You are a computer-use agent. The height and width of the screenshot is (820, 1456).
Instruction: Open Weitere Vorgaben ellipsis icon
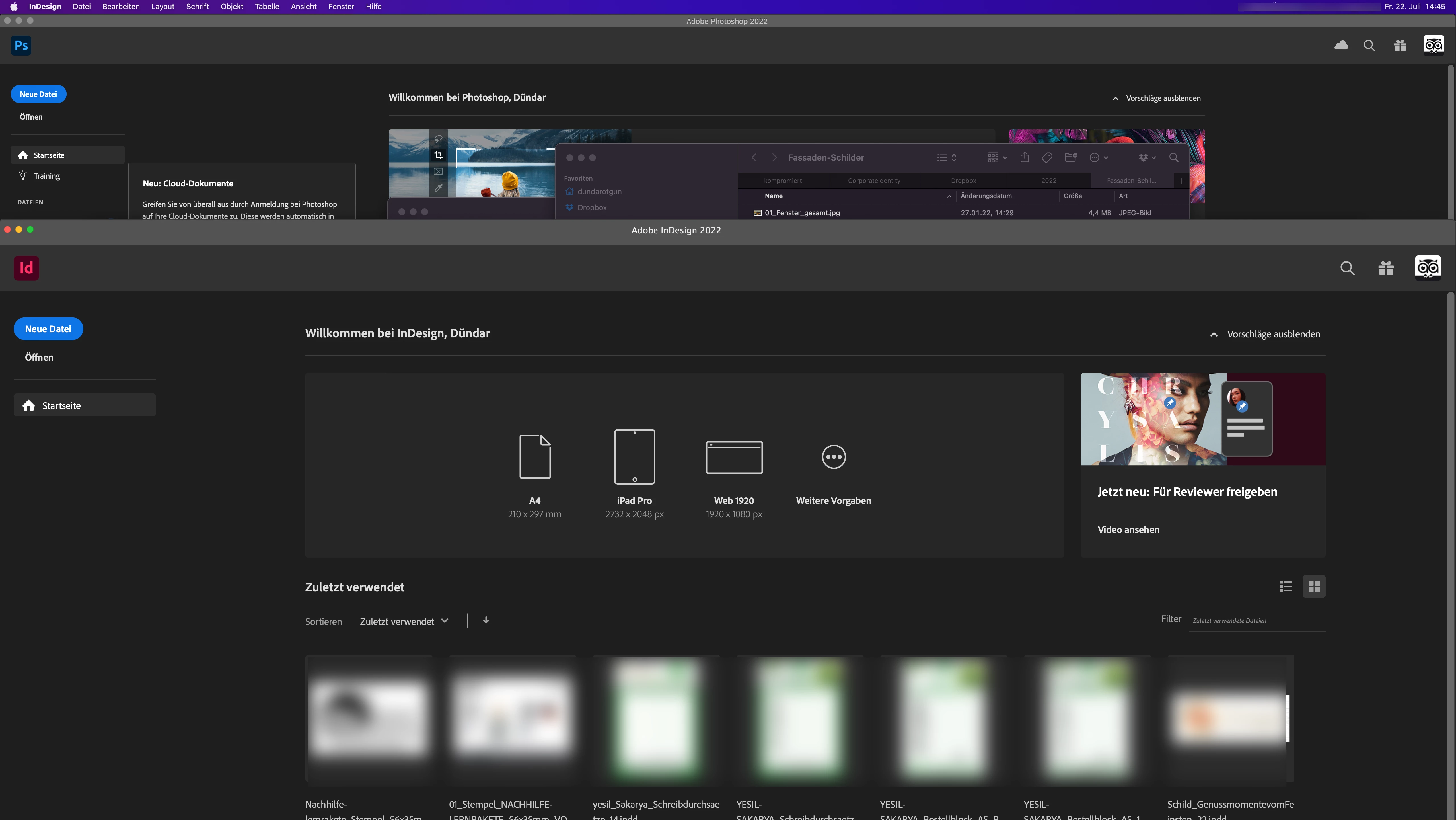tap(834, 456)
